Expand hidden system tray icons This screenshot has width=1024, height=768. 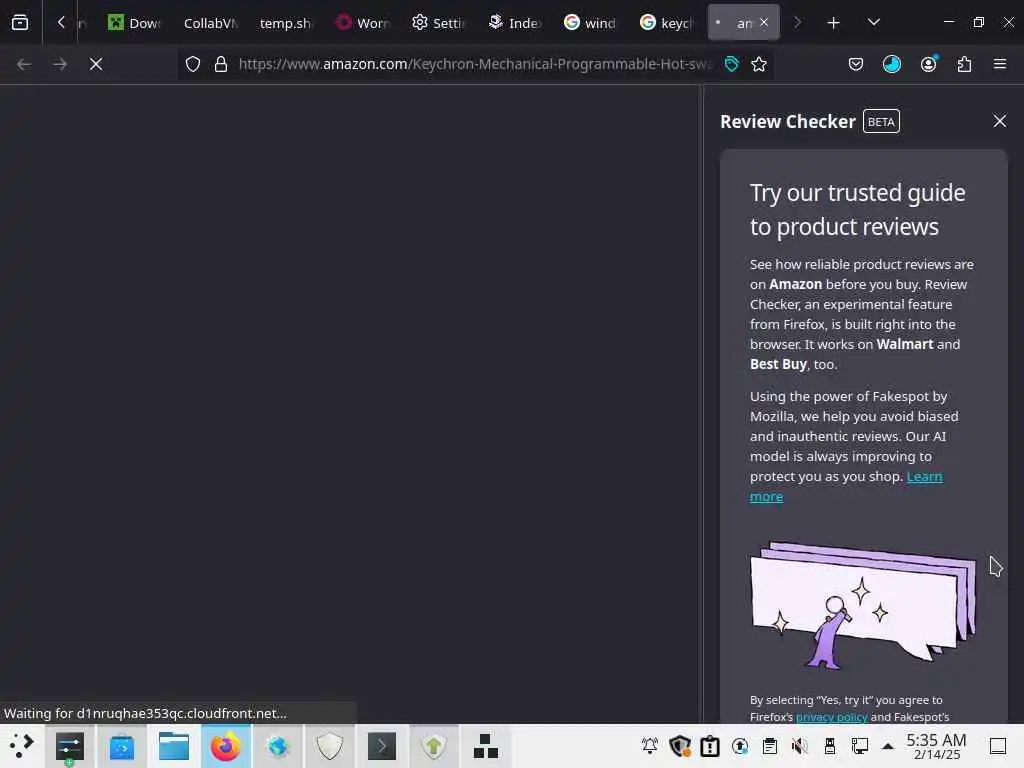pos(888,746)
